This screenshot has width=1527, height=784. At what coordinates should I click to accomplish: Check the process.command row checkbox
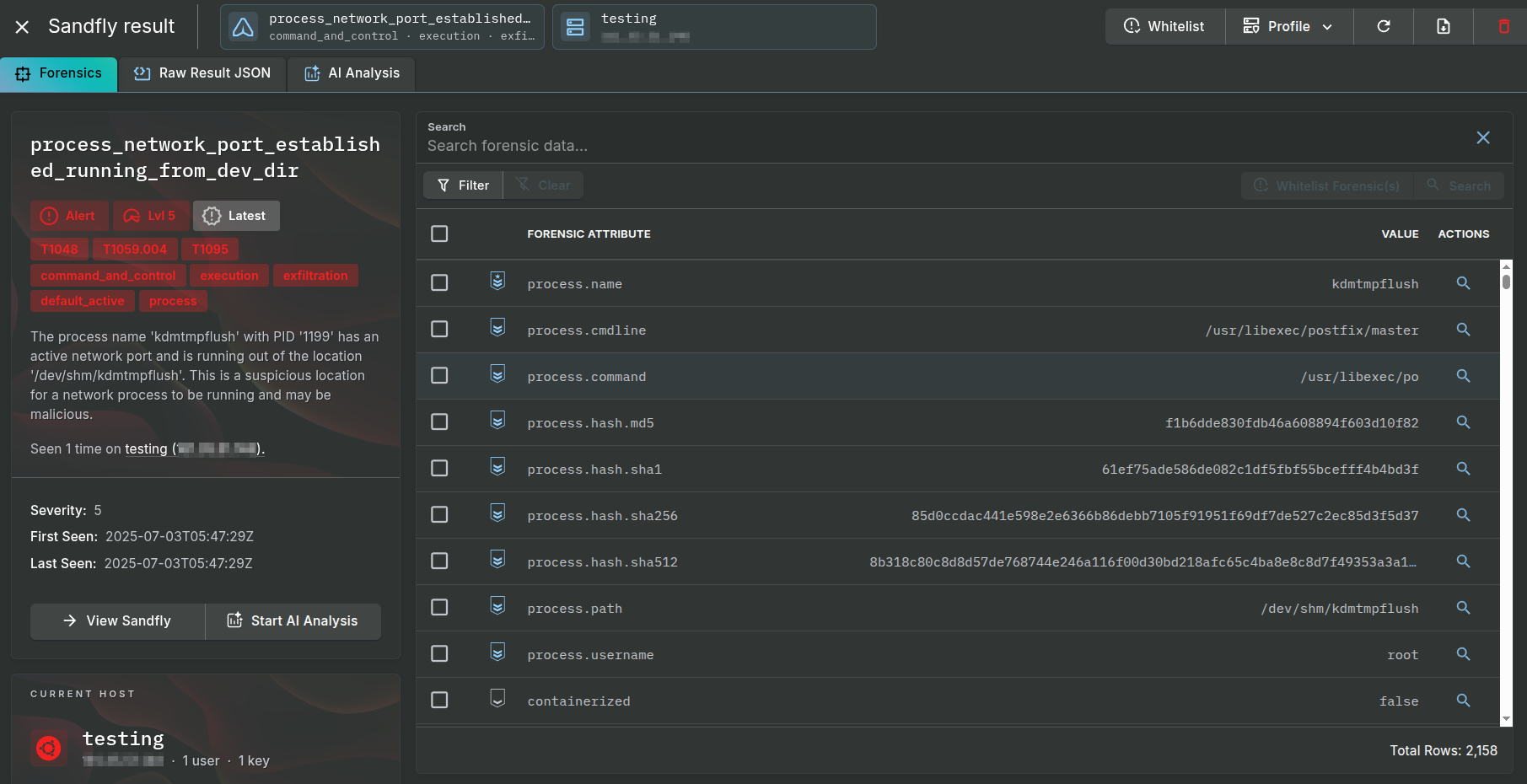439,375
